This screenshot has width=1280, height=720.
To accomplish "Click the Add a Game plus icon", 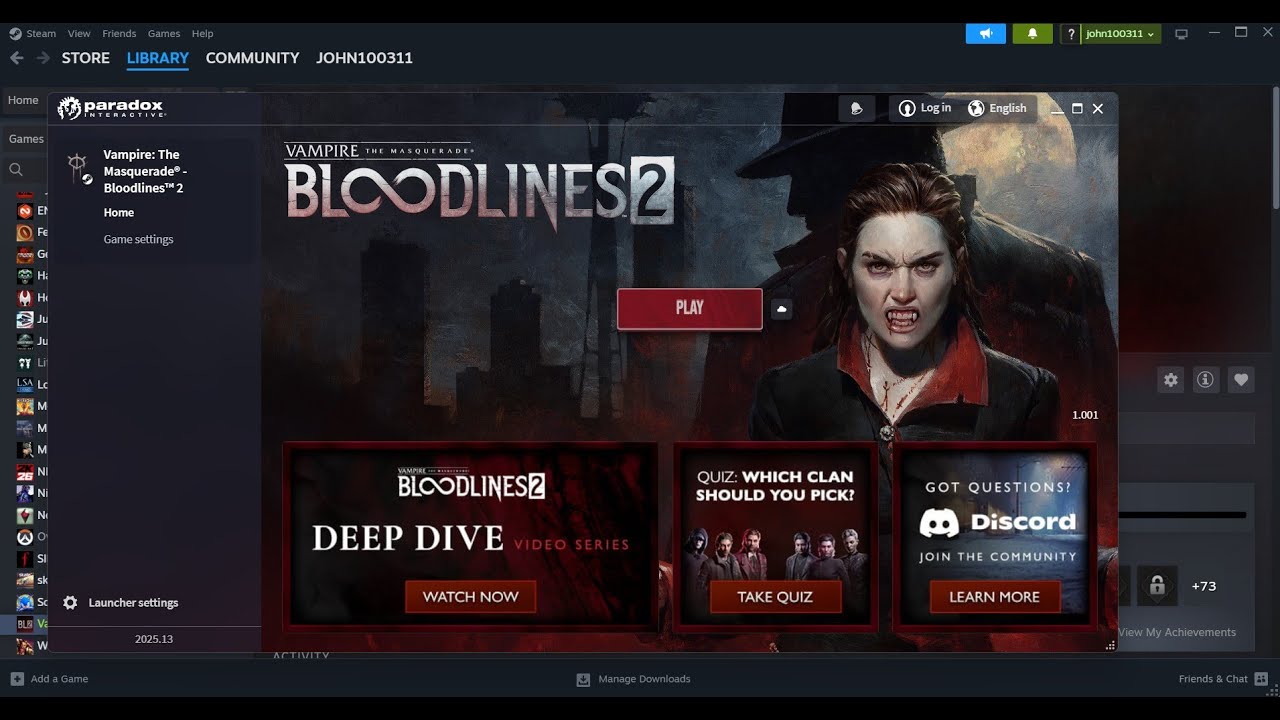I will (17, 679).
